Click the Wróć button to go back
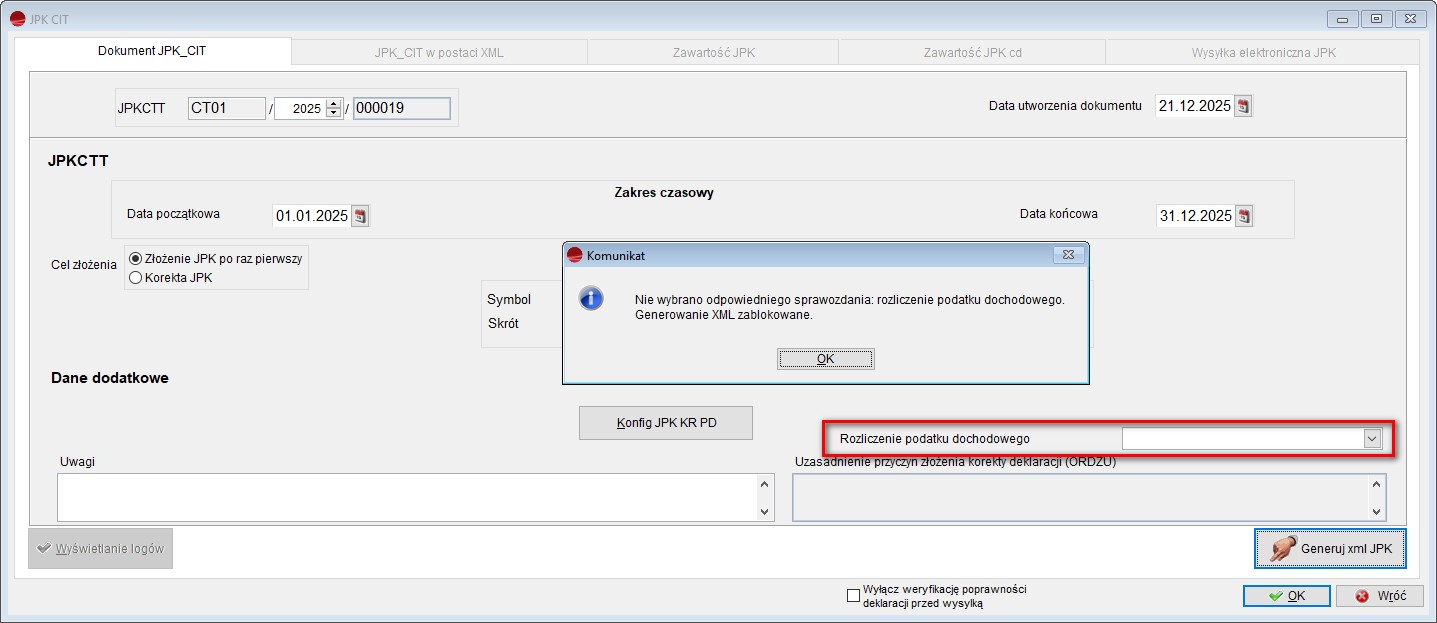 pyautogui.click(x=1381, y=596)
